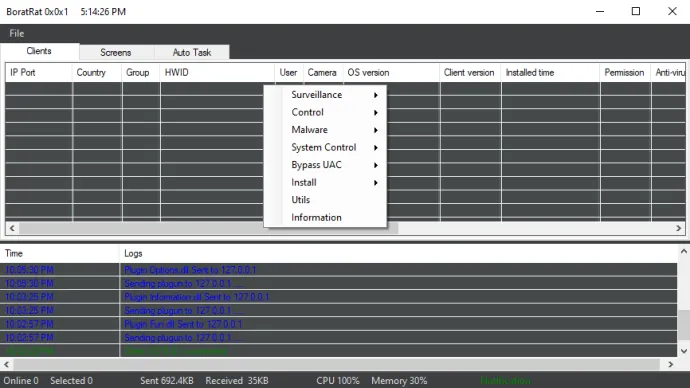Choose System Control in the context menu
Image resolution: width=690 pixels, height=388 pixels.
(x=325, y=147)
